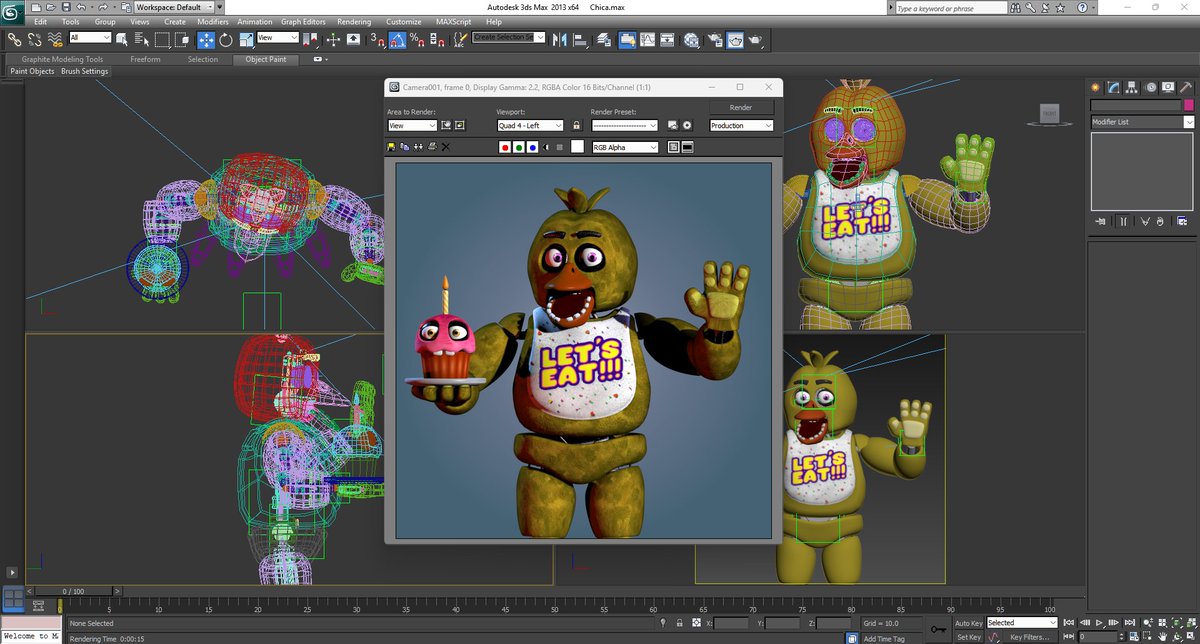Toggle the lock viewport padlock in render window
The width and height of the screenshot is (1200, 644).
coord(576,125)
